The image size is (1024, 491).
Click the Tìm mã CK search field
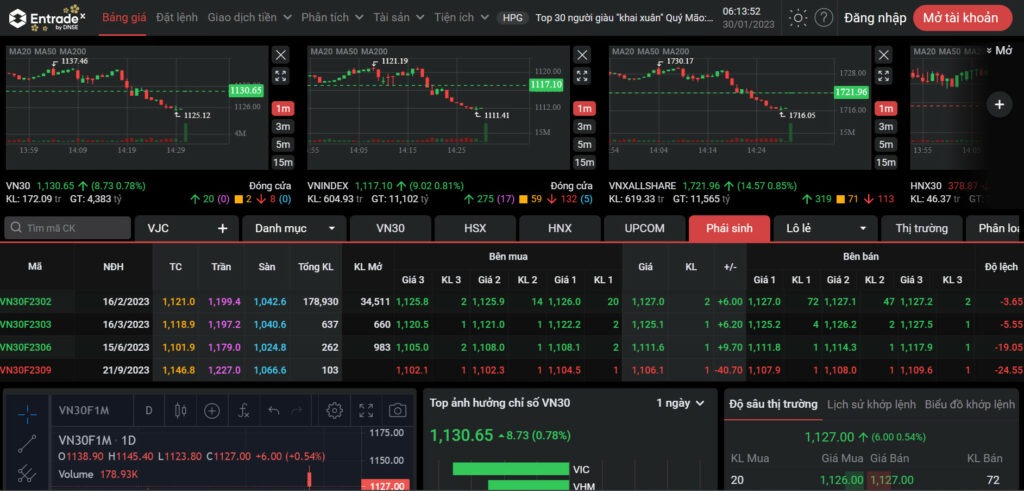(x=67, y=228)
